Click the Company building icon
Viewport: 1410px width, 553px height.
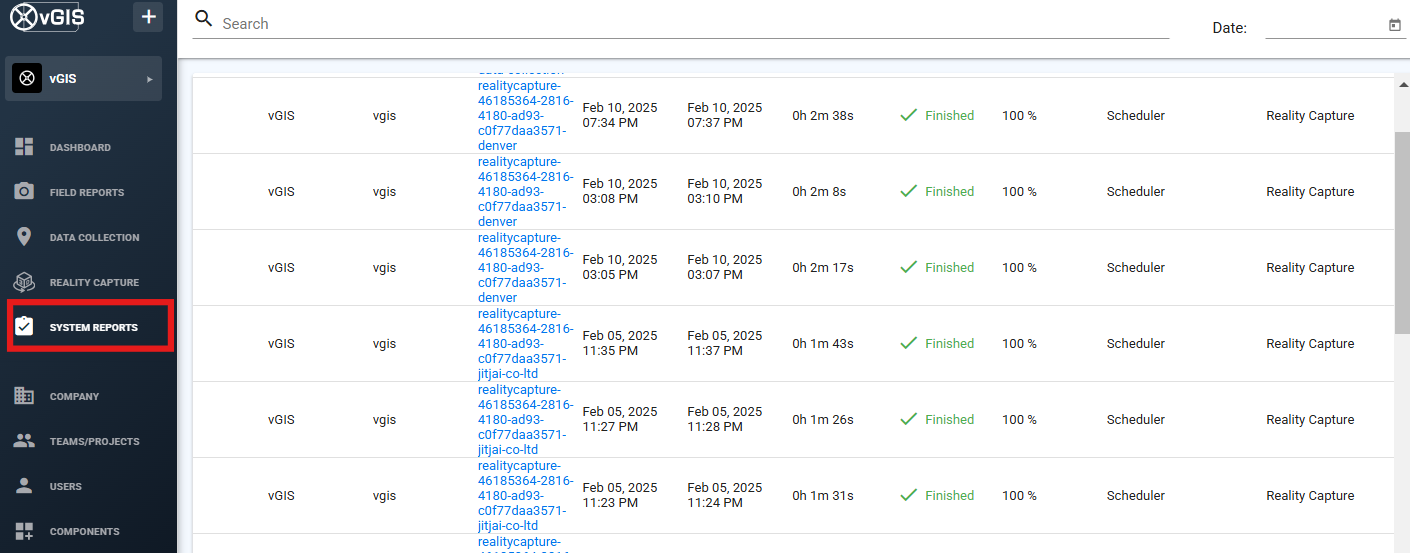coord(25,396)
